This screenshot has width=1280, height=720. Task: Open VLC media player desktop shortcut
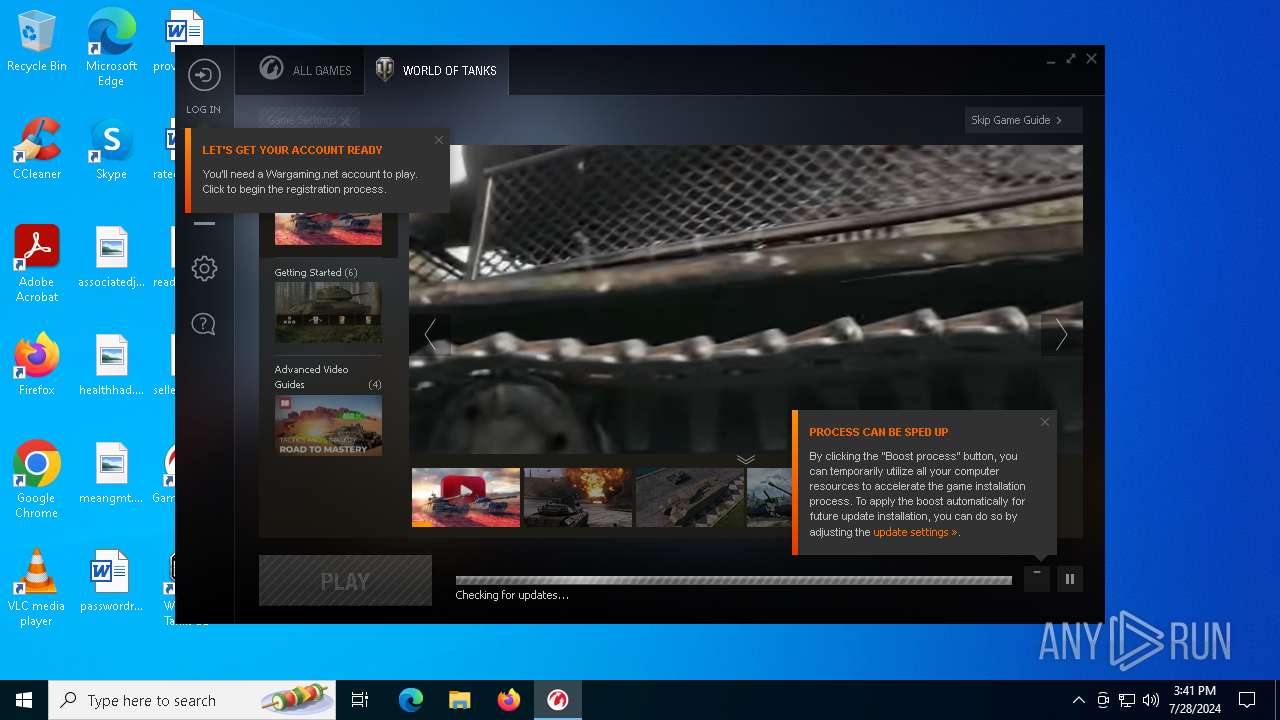tap(37, 588)
